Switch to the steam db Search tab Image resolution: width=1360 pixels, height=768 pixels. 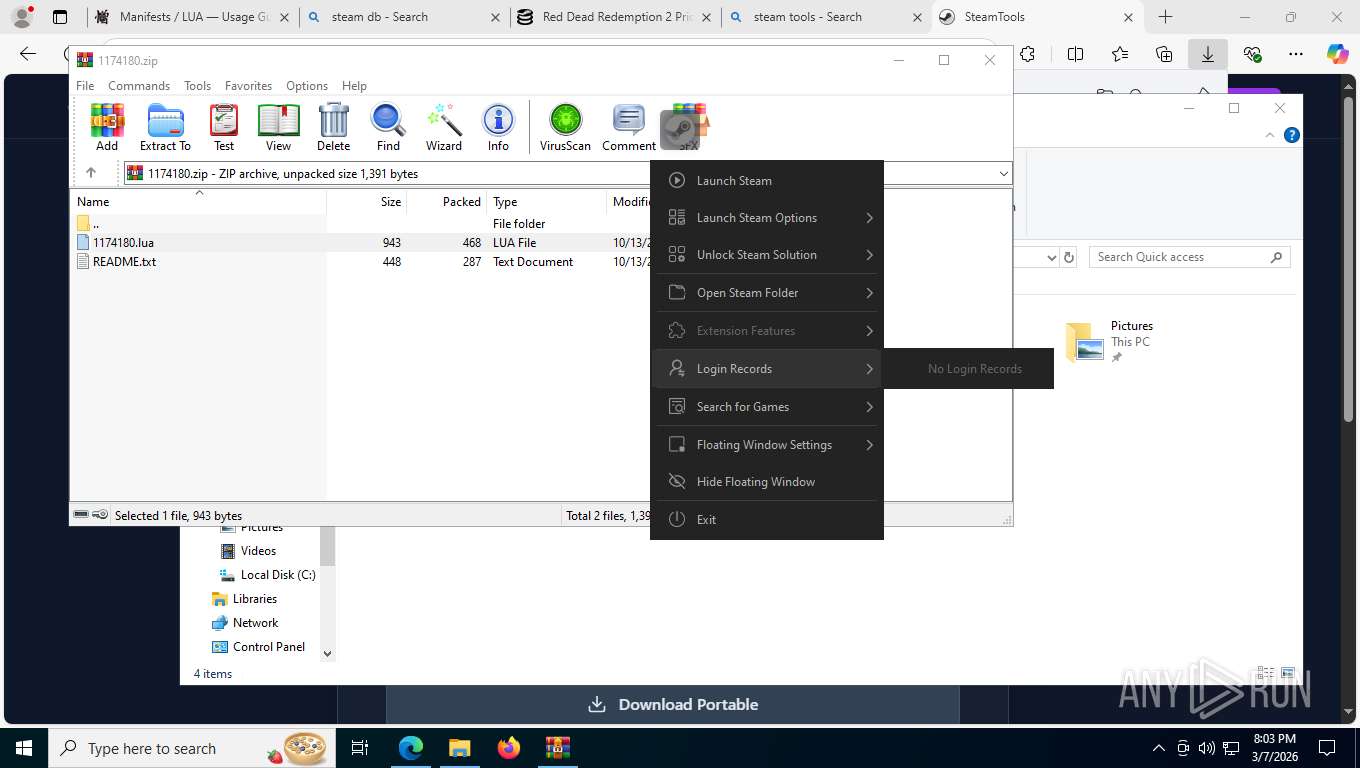(402, 17)
